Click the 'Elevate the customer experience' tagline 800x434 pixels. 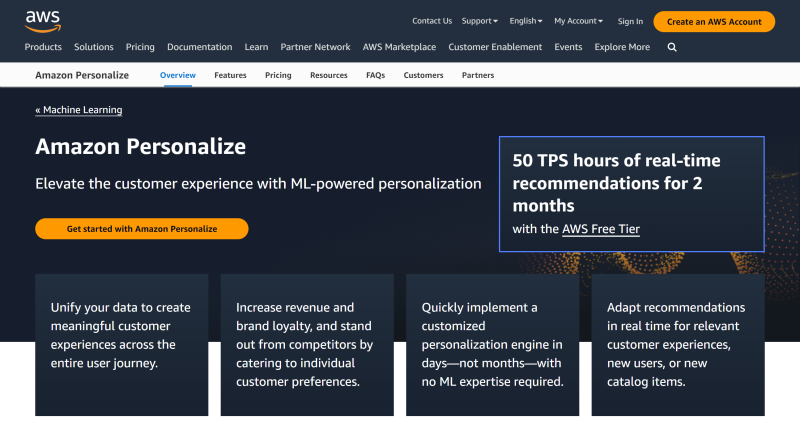point(258,184)
